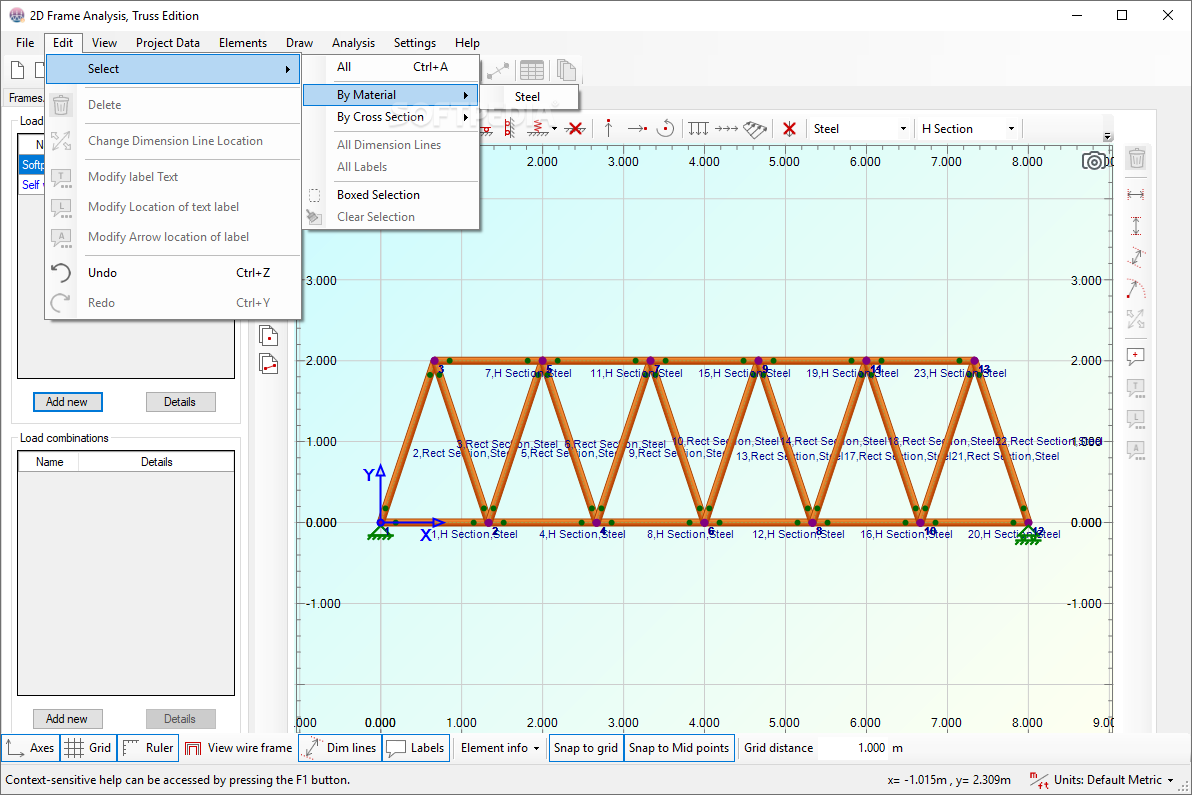Click the Details column header in Load combinations

[x=156, y=462]
